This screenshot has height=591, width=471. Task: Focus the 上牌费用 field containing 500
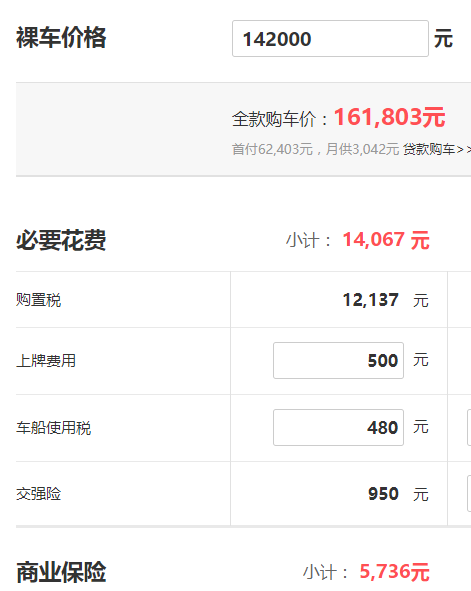(x=338, y=360)
